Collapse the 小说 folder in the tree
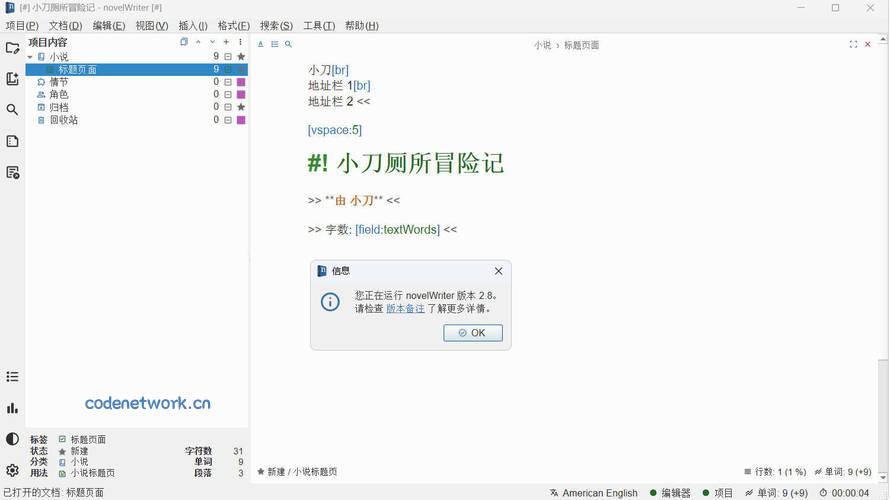The height and width of the screenshot is (500, 890). pos(30,57)
